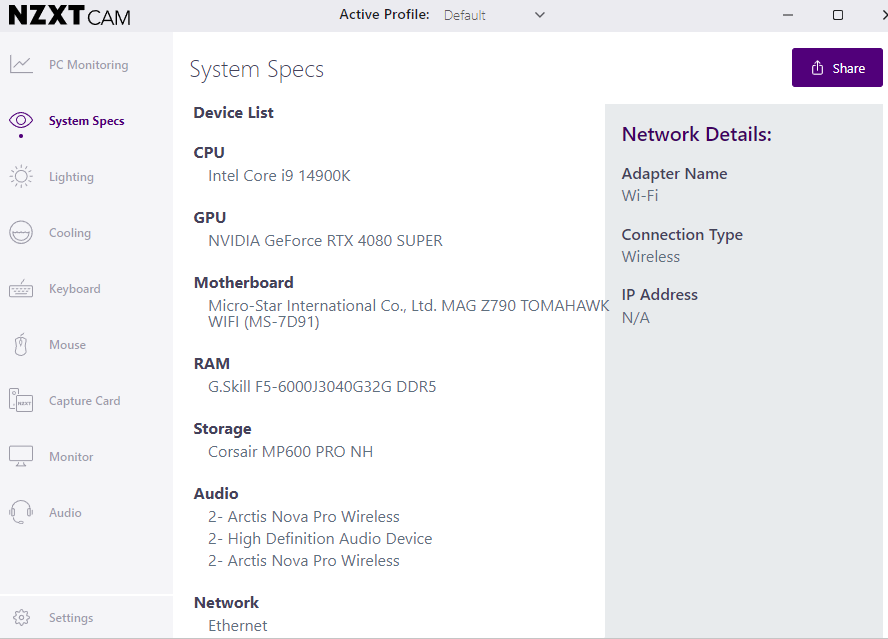
Task: Open the Active Profile Default dropdown
Action: tap(494, 15)
